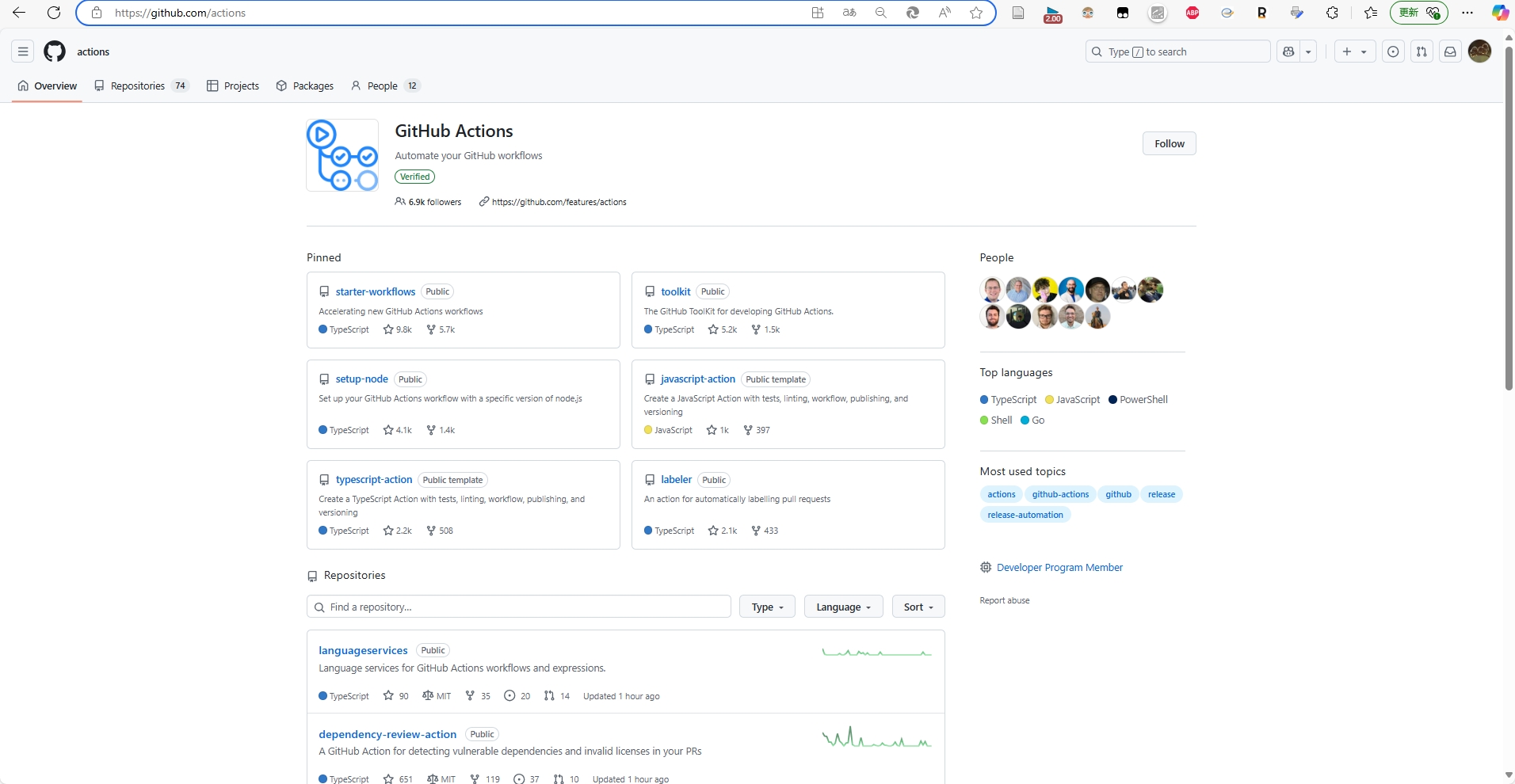Image resolution: width=1515 pixels, height=784 pixels.
Task: Click pull requests count 14 on languageservices
Action: point(557,696)
